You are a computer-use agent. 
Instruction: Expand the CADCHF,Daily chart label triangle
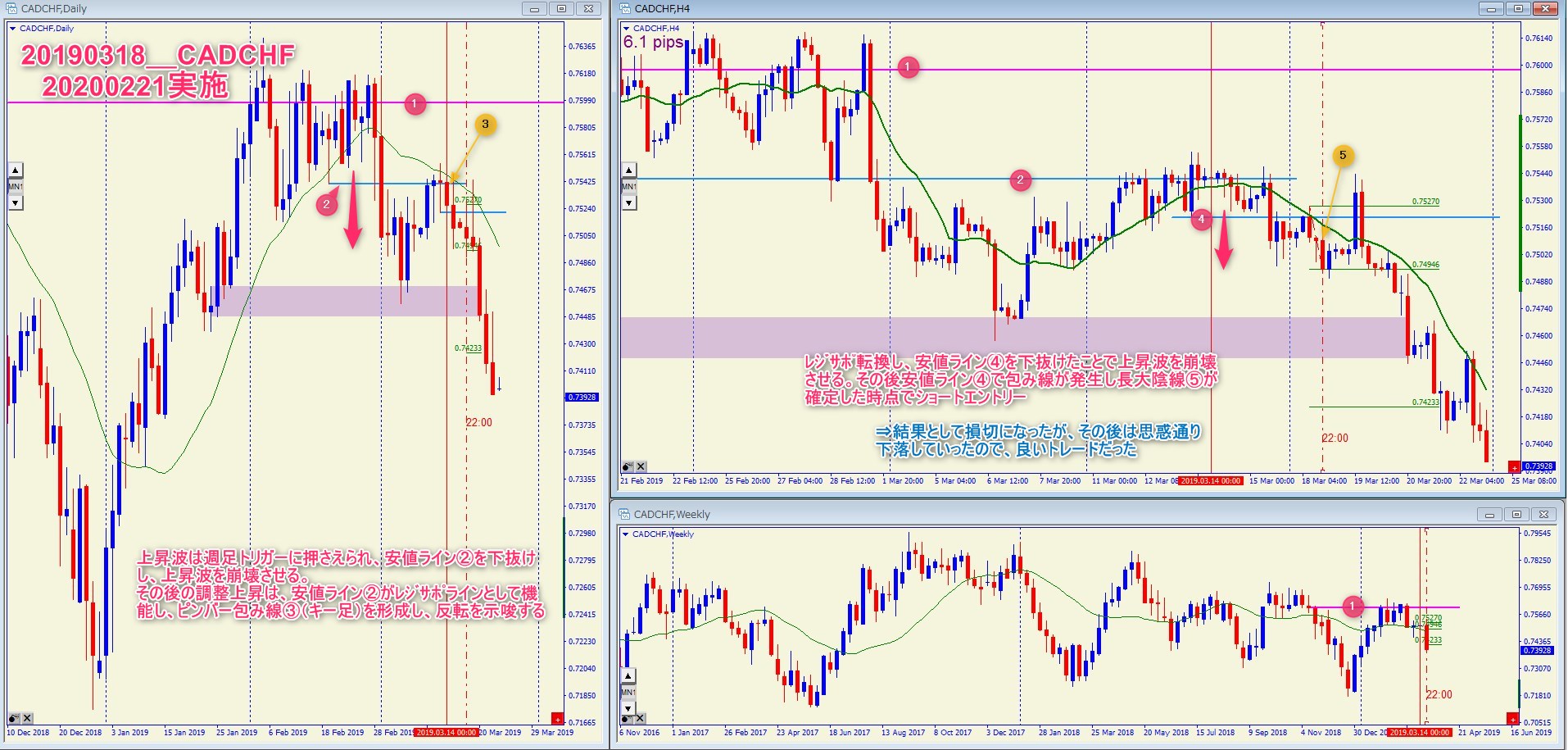pyautogui.click(x=13, y=29)
